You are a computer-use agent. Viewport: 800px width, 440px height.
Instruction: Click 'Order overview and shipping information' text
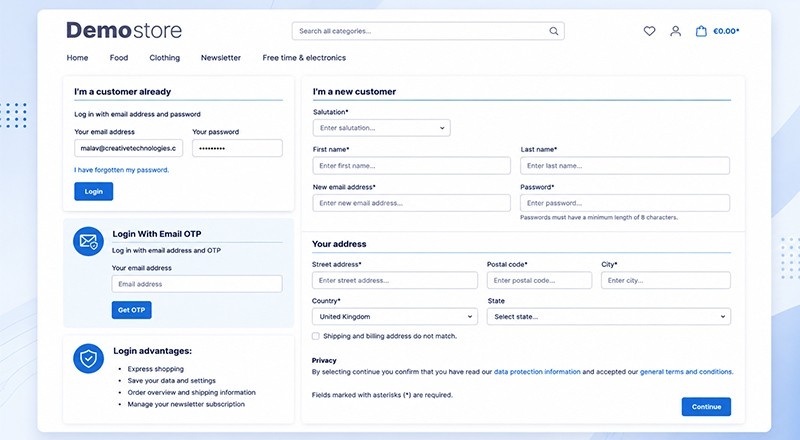tap(191, 392)
